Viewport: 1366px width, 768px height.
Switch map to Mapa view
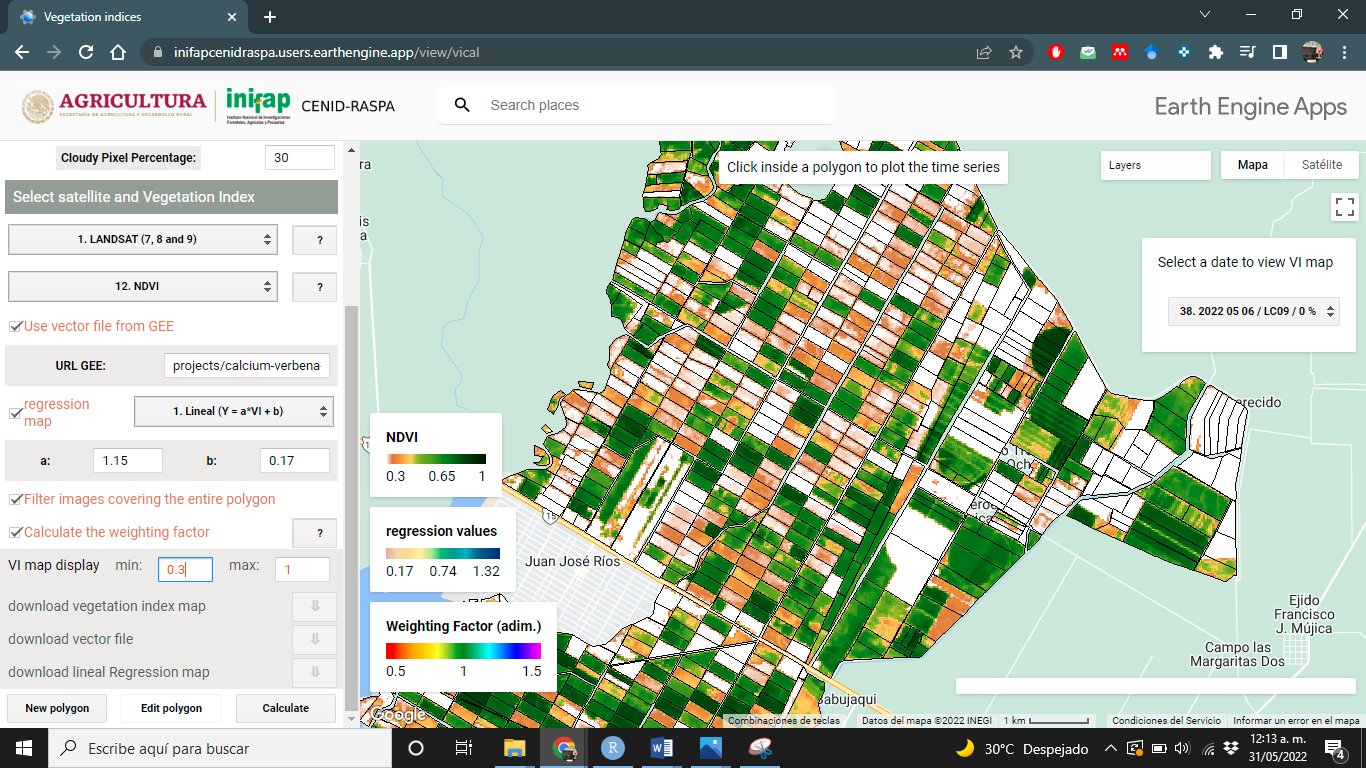1253,165
